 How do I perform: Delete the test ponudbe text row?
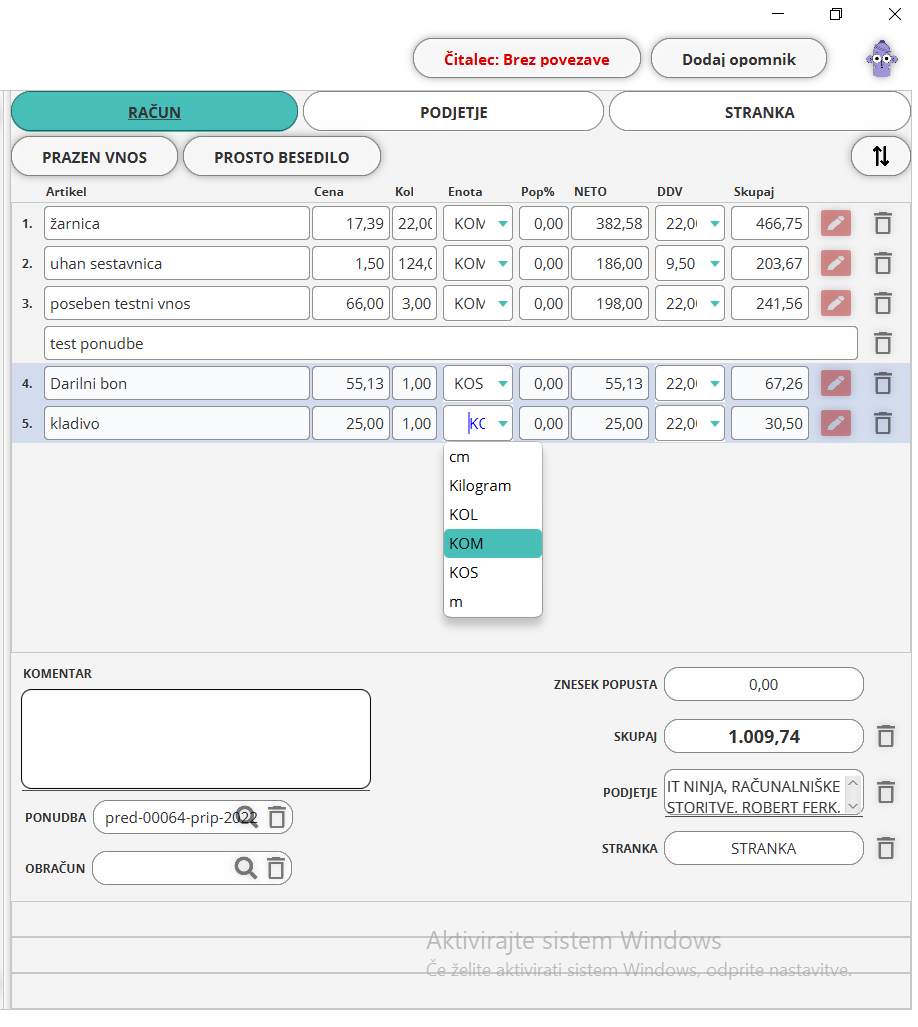coord(883,343)
